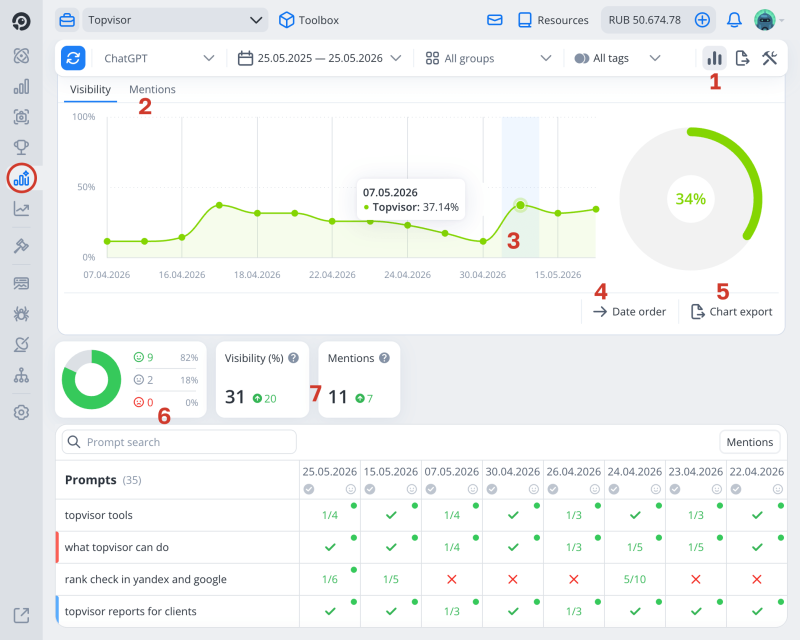Open the sitemap hierarchy sidebar icon
800x640 pixels.
tap(21, 375)
